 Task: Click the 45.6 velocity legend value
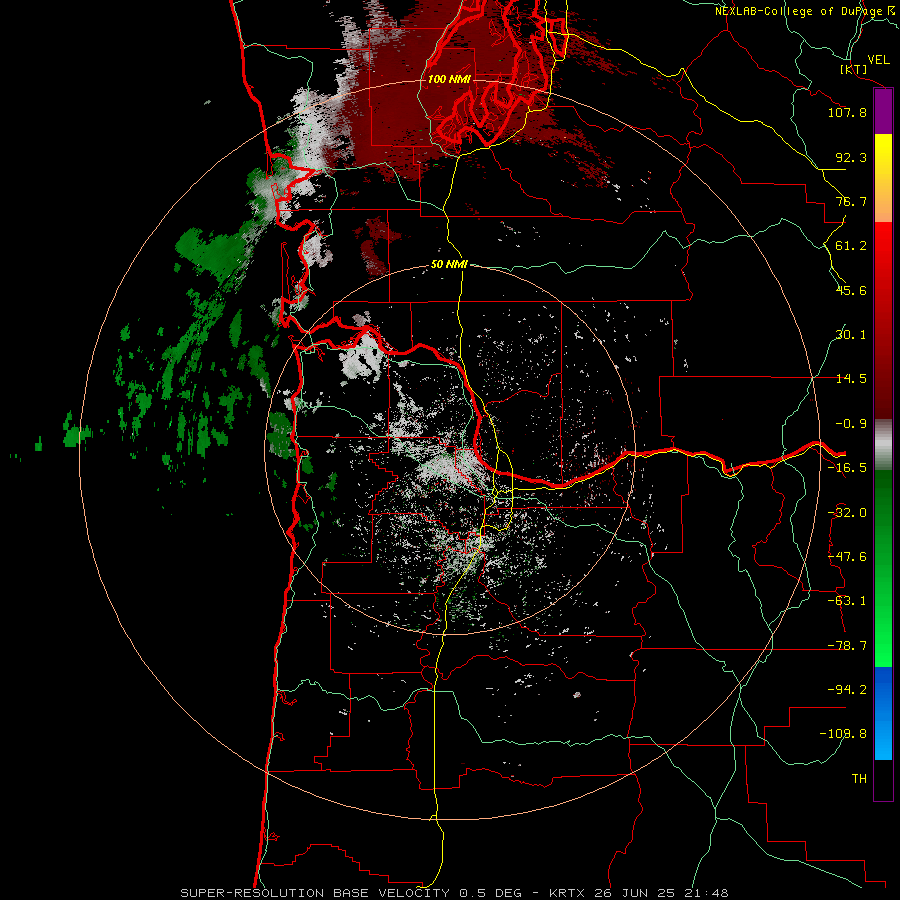click(851, 290)
